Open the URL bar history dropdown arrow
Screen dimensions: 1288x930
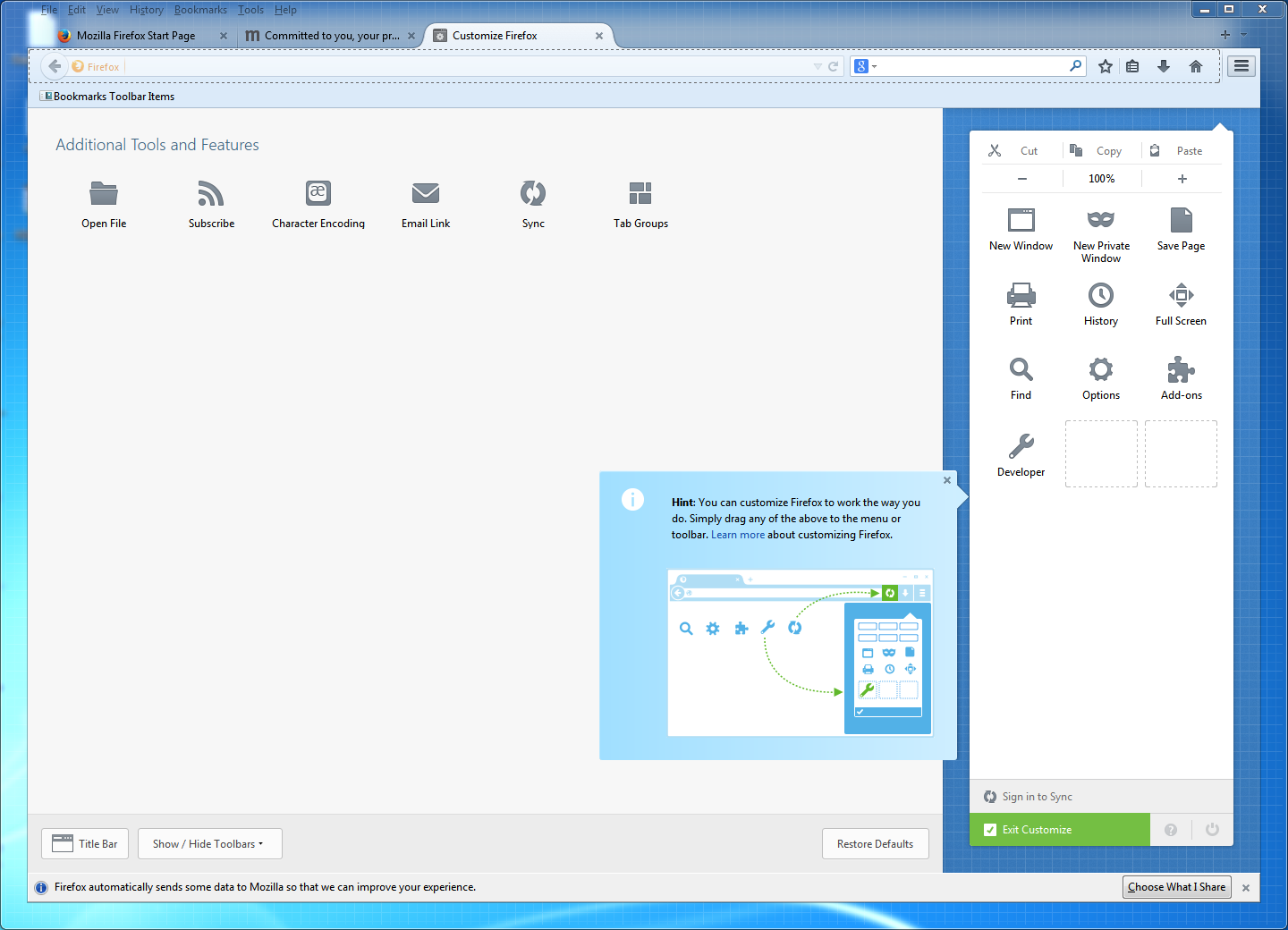[x=818, y=66]
